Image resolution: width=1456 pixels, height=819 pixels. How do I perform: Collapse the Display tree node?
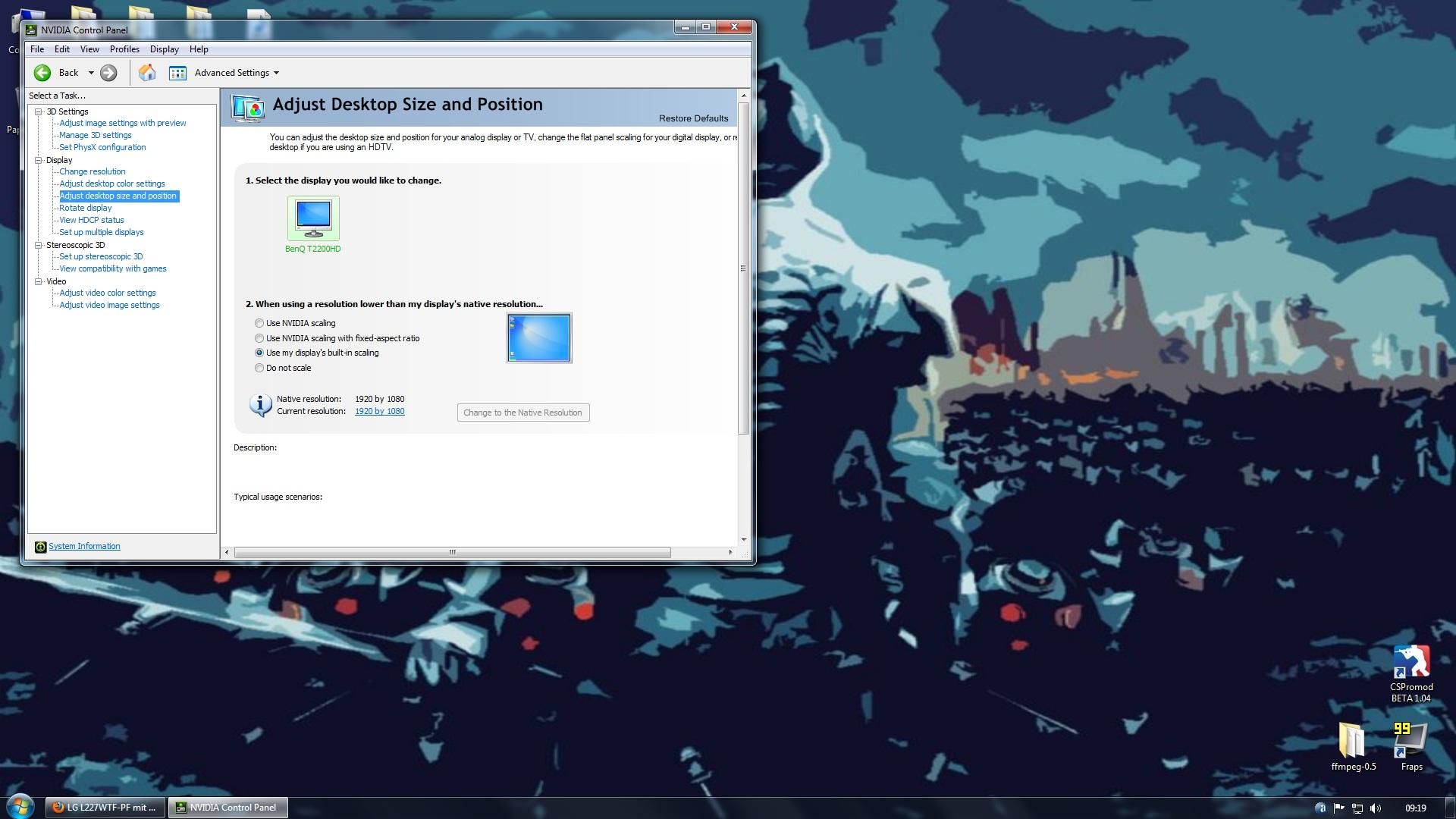coord(39,160)
